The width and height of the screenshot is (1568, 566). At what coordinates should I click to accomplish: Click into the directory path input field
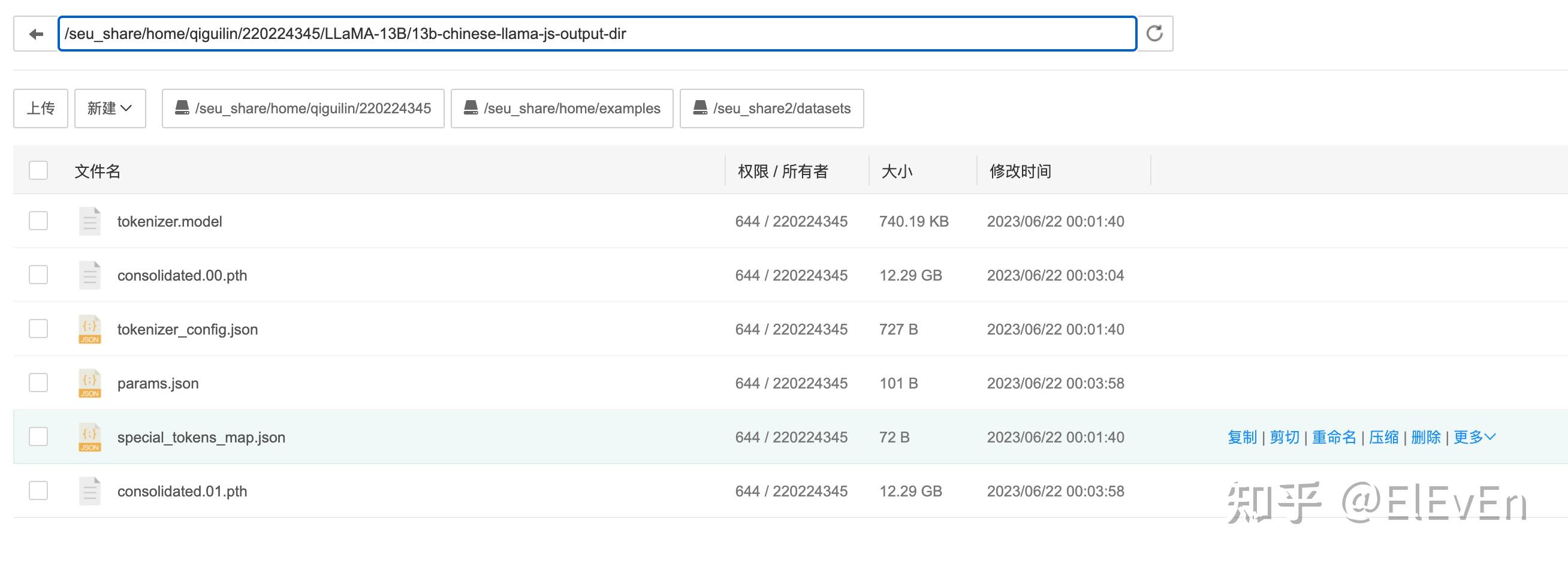click(596, 34)
